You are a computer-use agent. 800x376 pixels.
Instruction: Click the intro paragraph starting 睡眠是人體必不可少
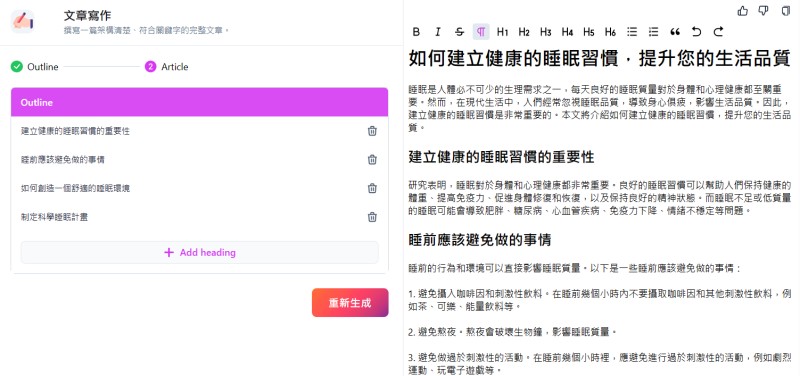click(x=600, y=108)
